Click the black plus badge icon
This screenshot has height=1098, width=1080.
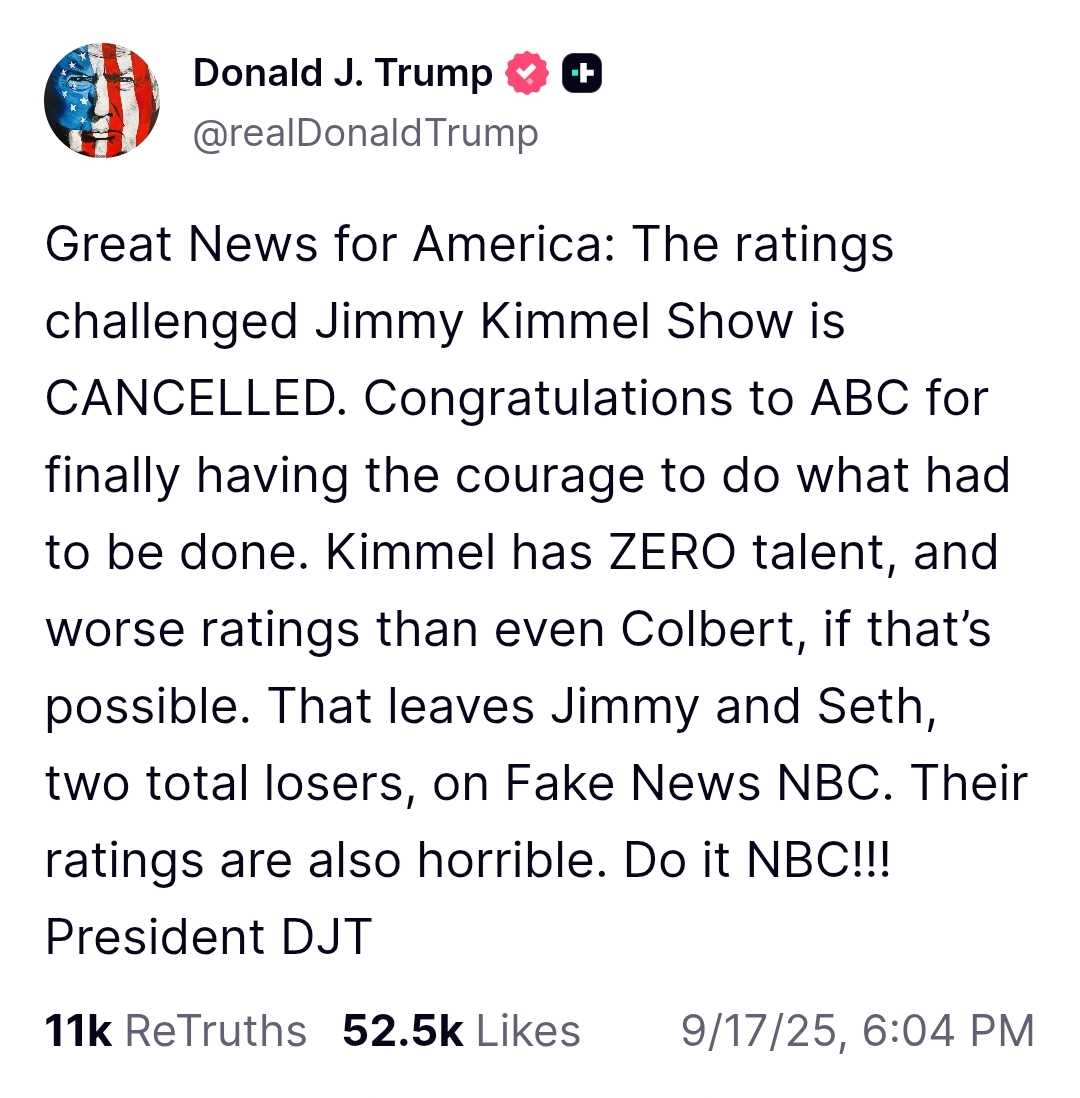(582, 73)
